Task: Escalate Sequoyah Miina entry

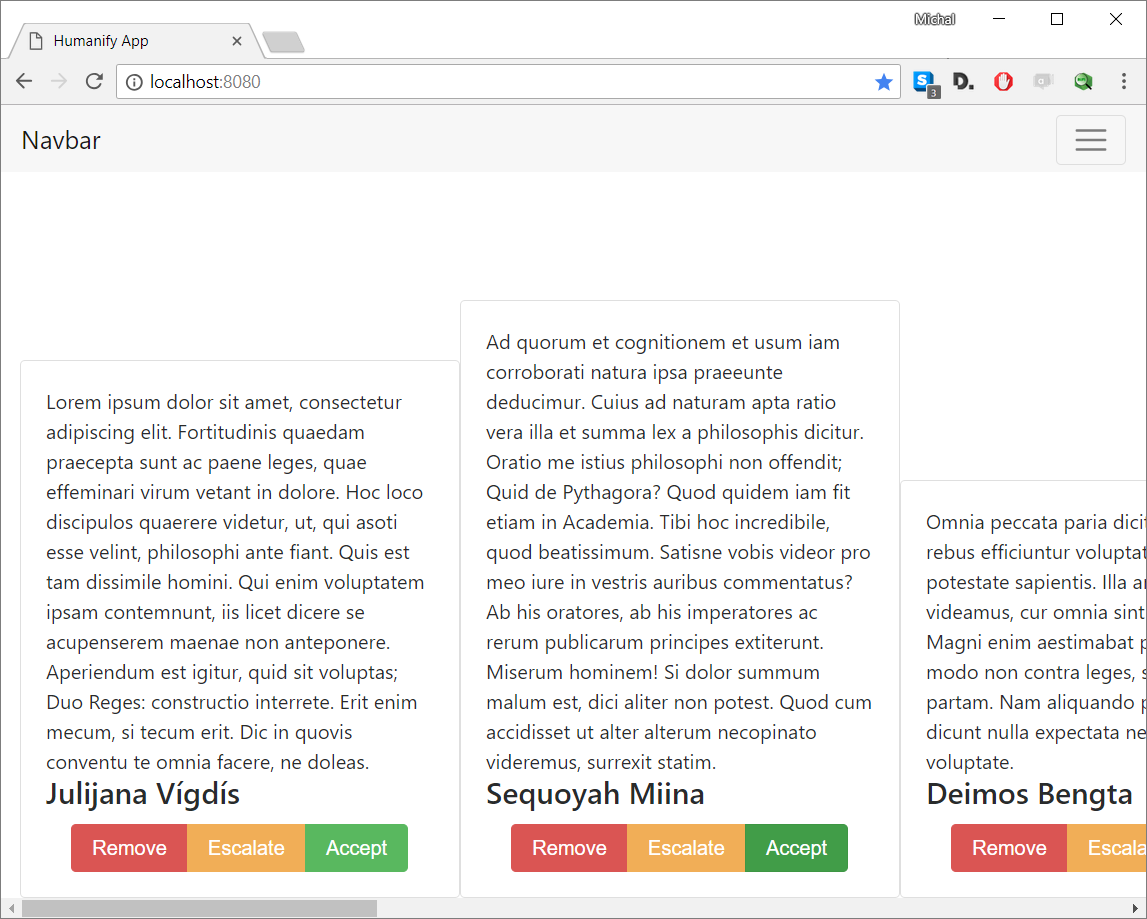Action: tap(686, 848)
